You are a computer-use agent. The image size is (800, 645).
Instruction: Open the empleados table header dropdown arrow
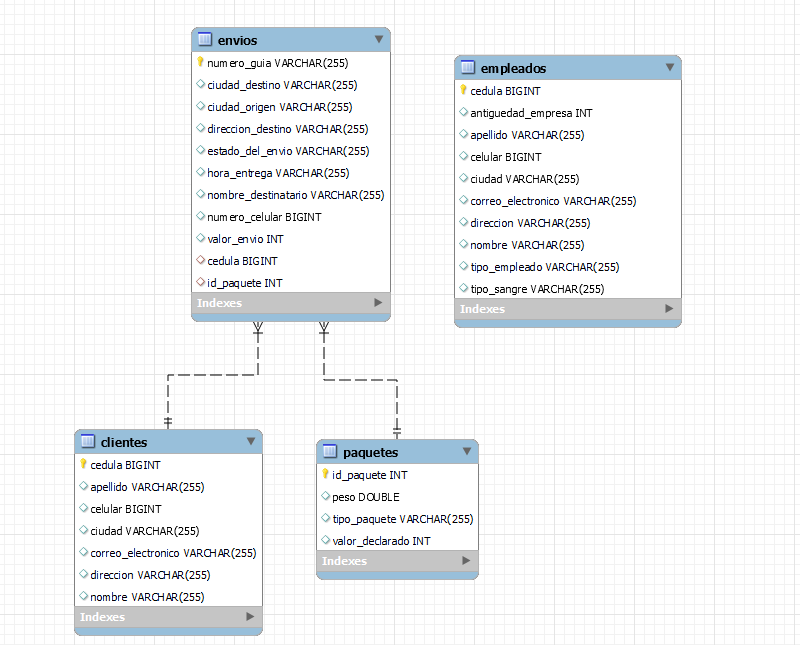point(669,68)
